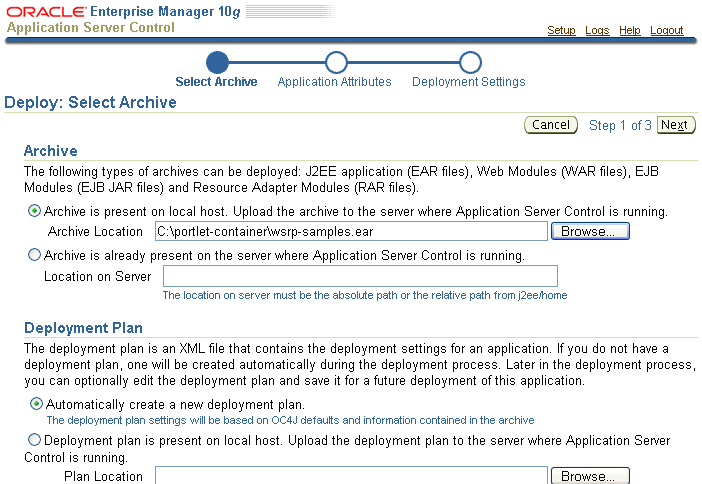Select 'Archive is present on local host' radio
Screen dimensions: 702x484
[x=34, y=211]
